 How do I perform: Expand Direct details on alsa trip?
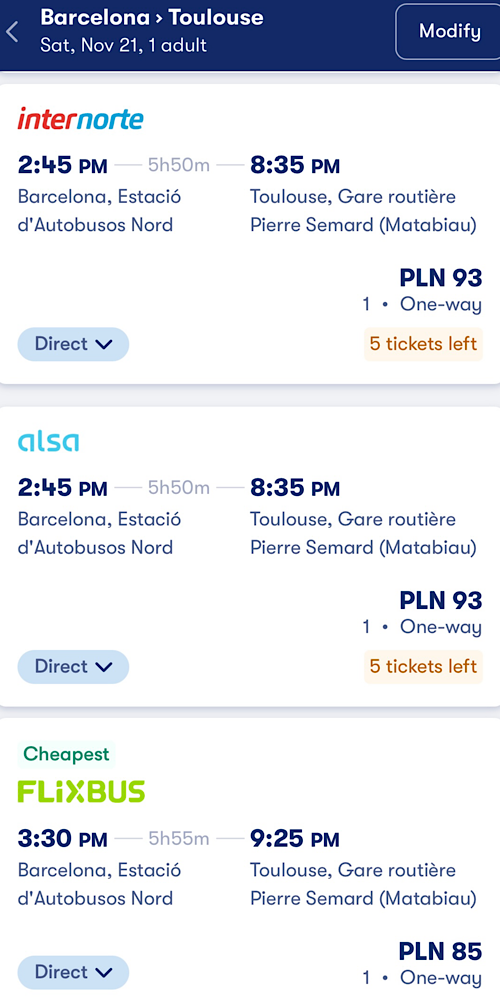(x=73, y=666)
